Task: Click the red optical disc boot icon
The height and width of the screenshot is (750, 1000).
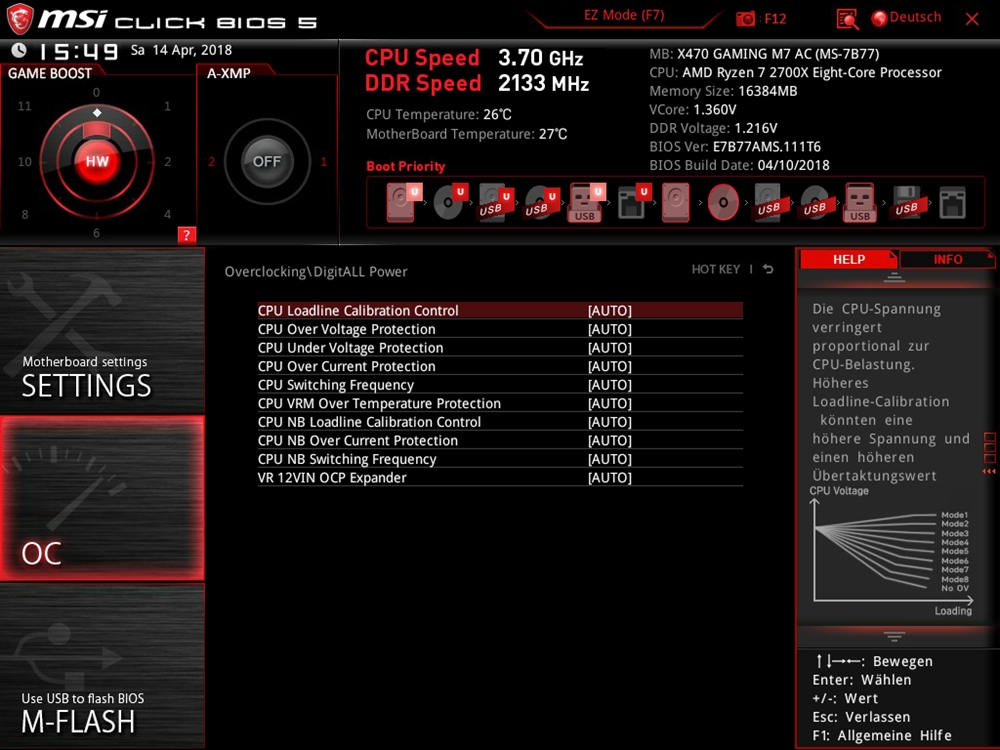Action: [723, 202]
